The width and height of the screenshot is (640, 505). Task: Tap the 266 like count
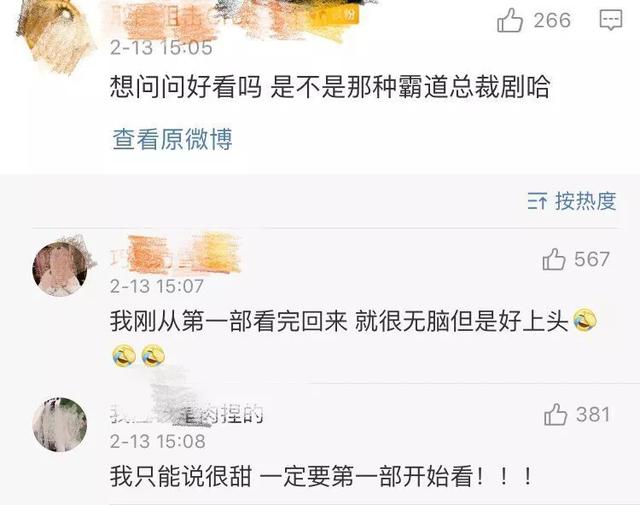(x=552, y=20)
